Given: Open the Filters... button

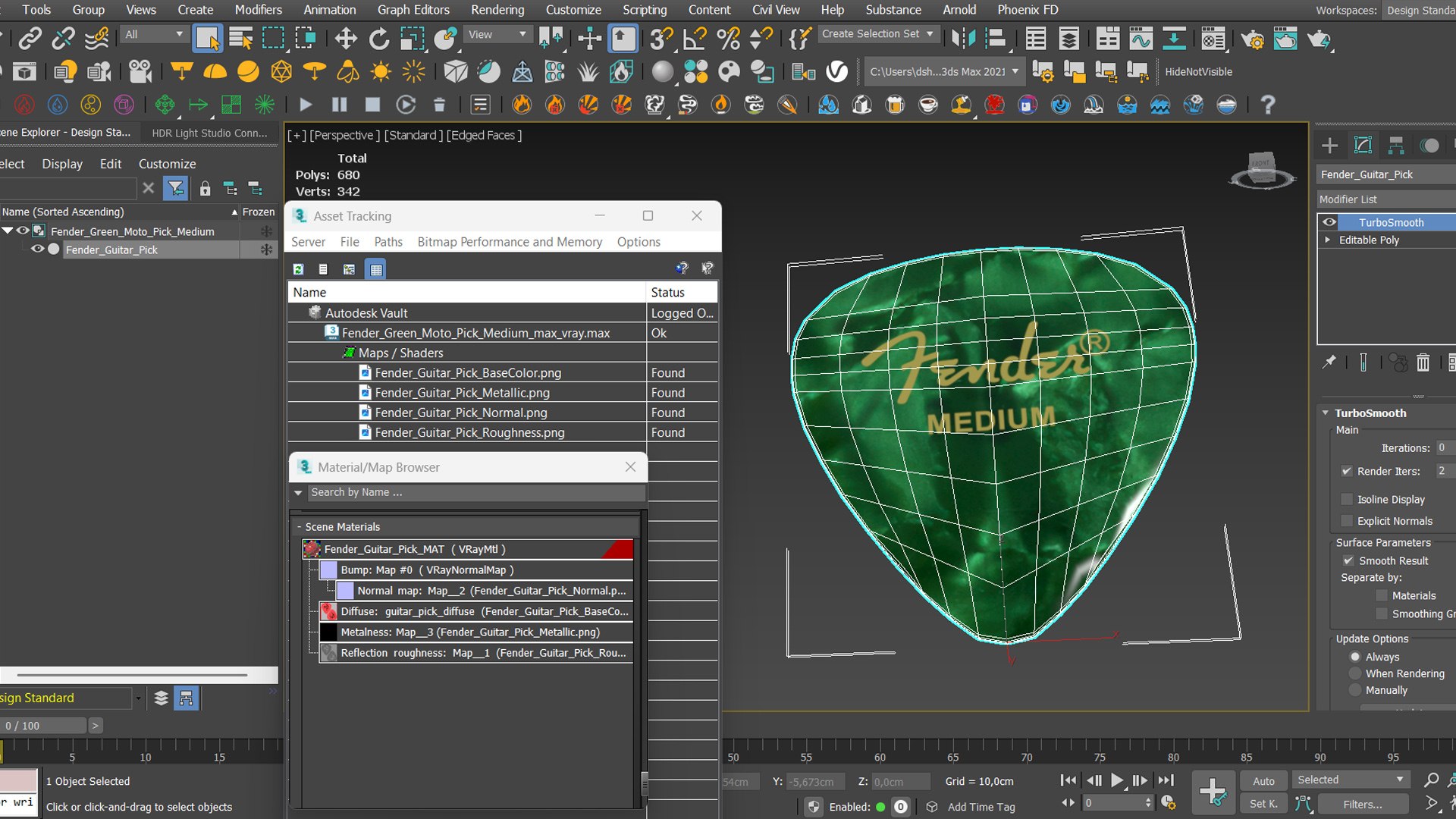Looking at the screenshot, I should point(1363,804).
